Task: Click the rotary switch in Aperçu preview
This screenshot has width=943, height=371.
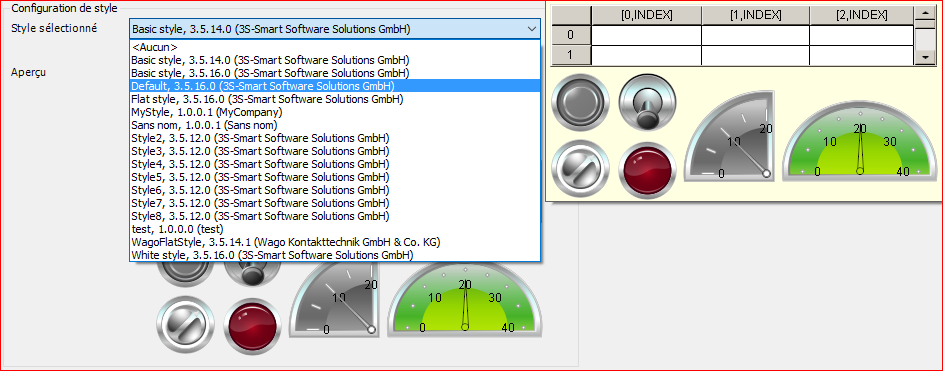Action: click(185, 326)
